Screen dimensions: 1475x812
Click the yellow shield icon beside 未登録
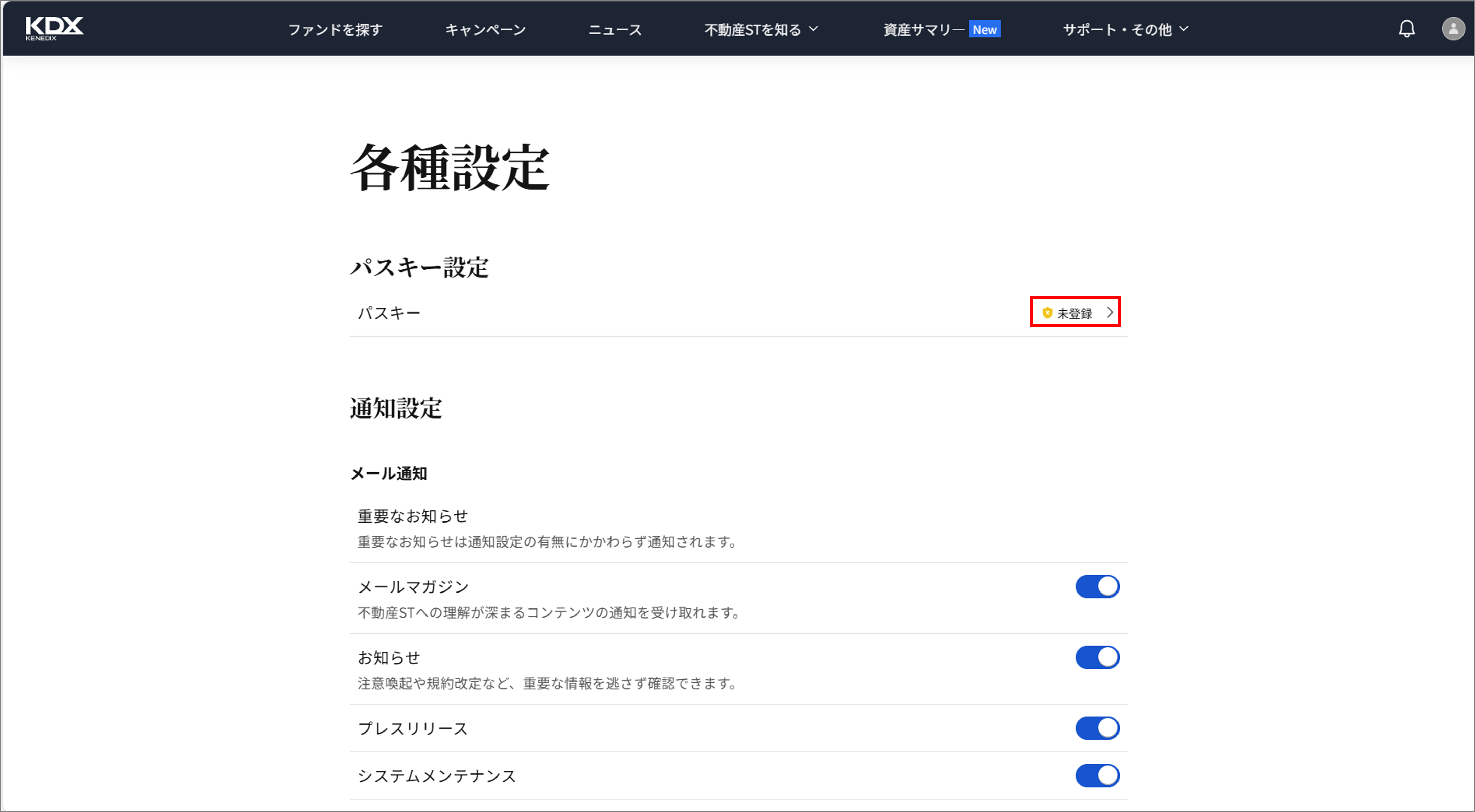pyautogui.click(x=1047, y=313)
